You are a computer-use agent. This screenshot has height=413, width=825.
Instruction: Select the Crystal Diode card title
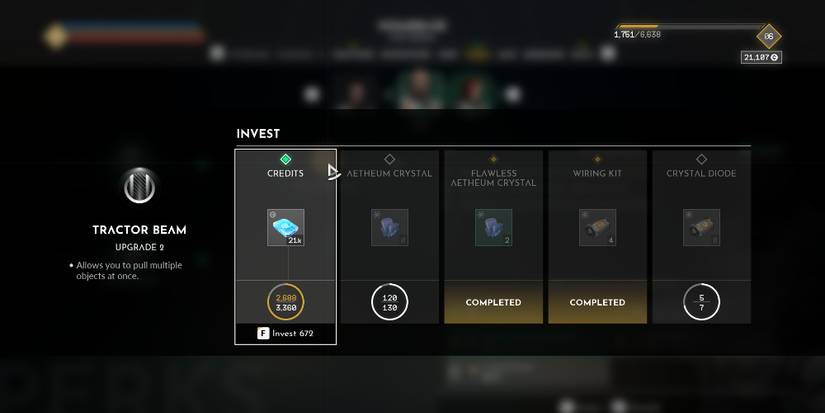coord(701,173)
